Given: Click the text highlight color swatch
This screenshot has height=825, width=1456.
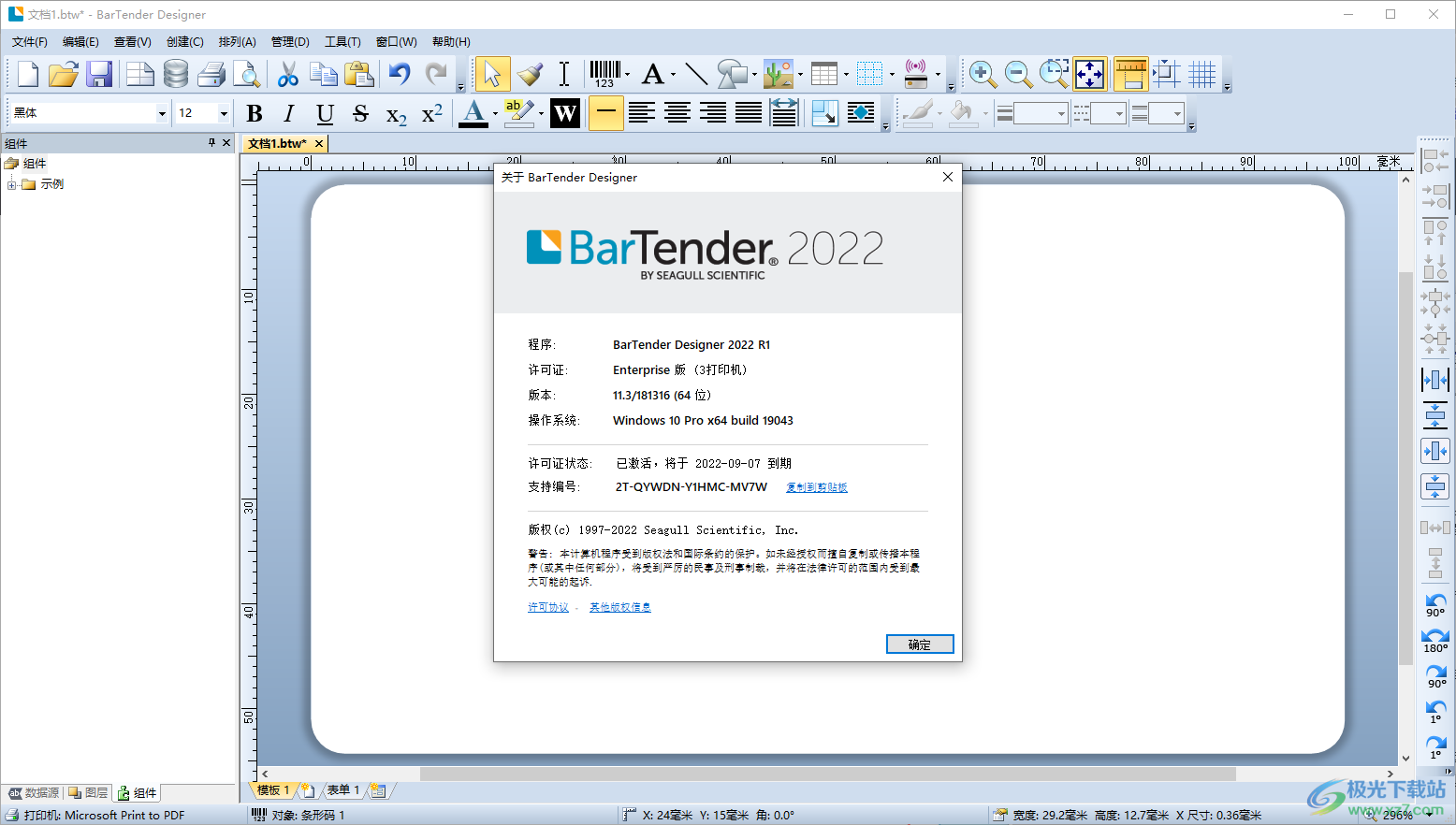Looking at the screenshot, I should click(517, 113).
